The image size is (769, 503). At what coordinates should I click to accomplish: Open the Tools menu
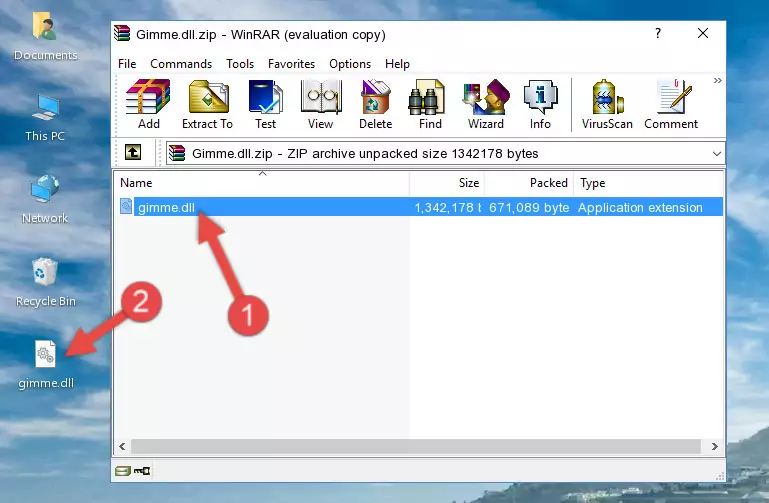click(x=240, y=64)
